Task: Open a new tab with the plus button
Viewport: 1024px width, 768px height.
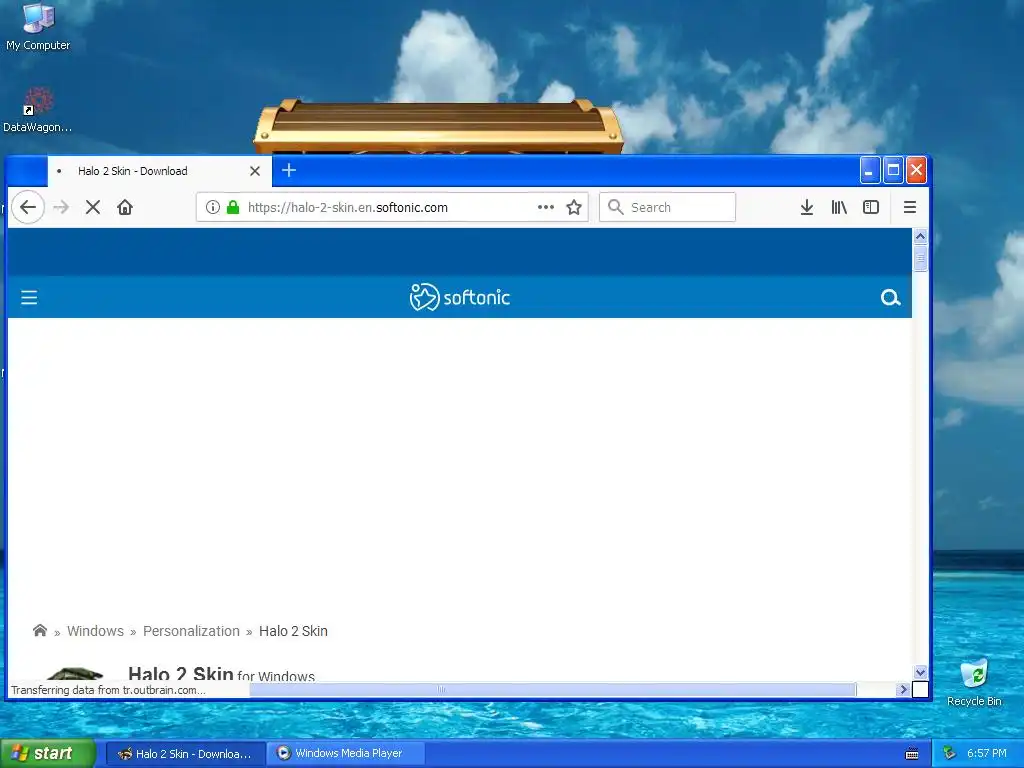Action: 289,170
